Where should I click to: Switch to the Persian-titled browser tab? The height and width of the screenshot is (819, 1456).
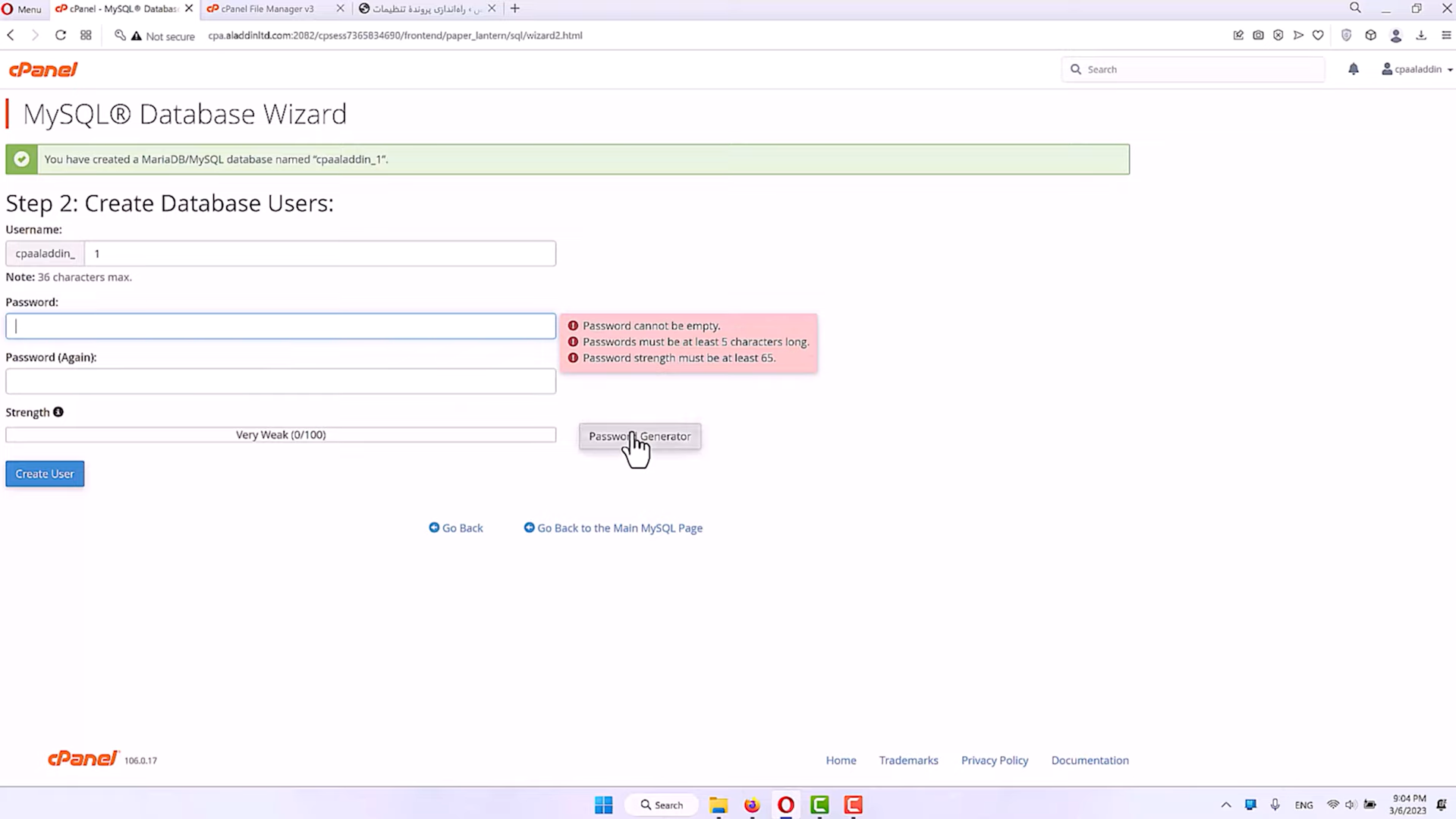point(427,9)
